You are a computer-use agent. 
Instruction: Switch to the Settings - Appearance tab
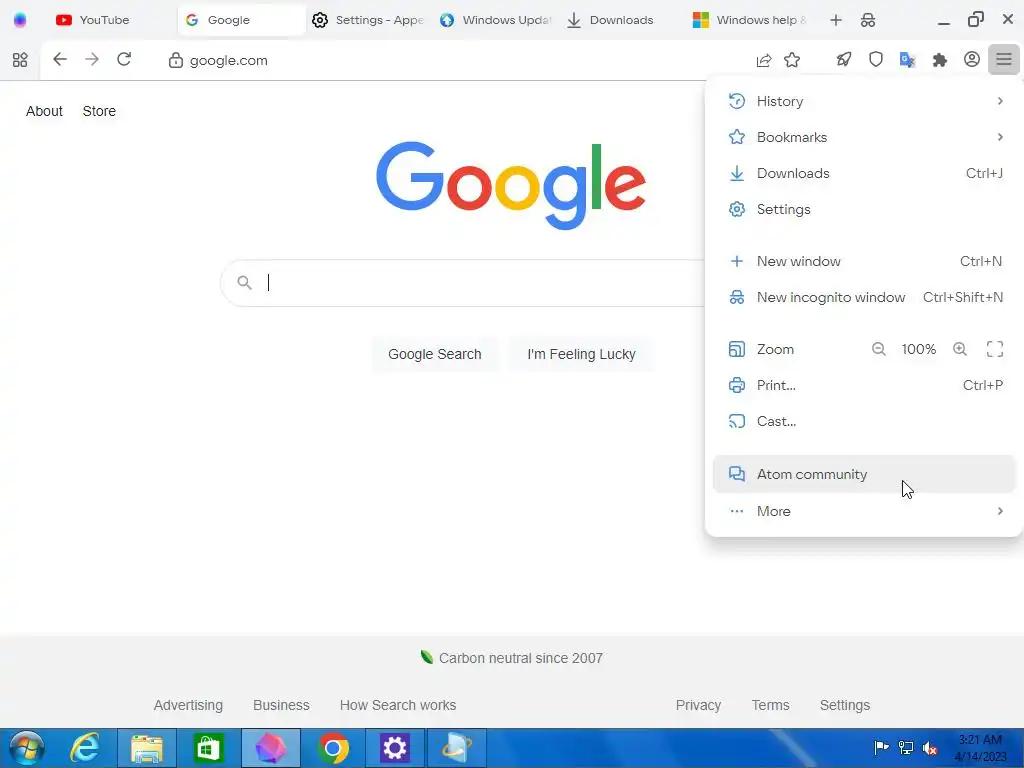click(368, 20)
